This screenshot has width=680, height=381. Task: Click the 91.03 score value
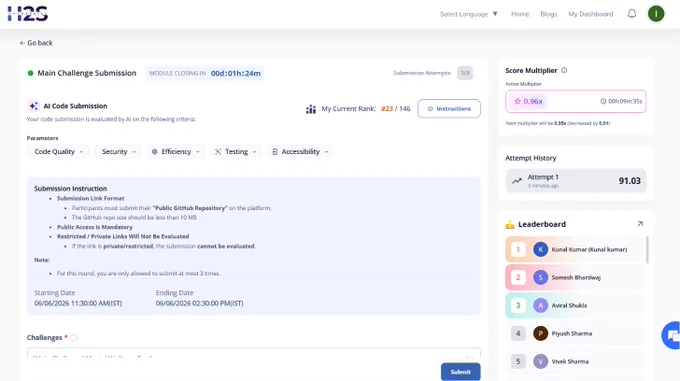pos(629,181)
